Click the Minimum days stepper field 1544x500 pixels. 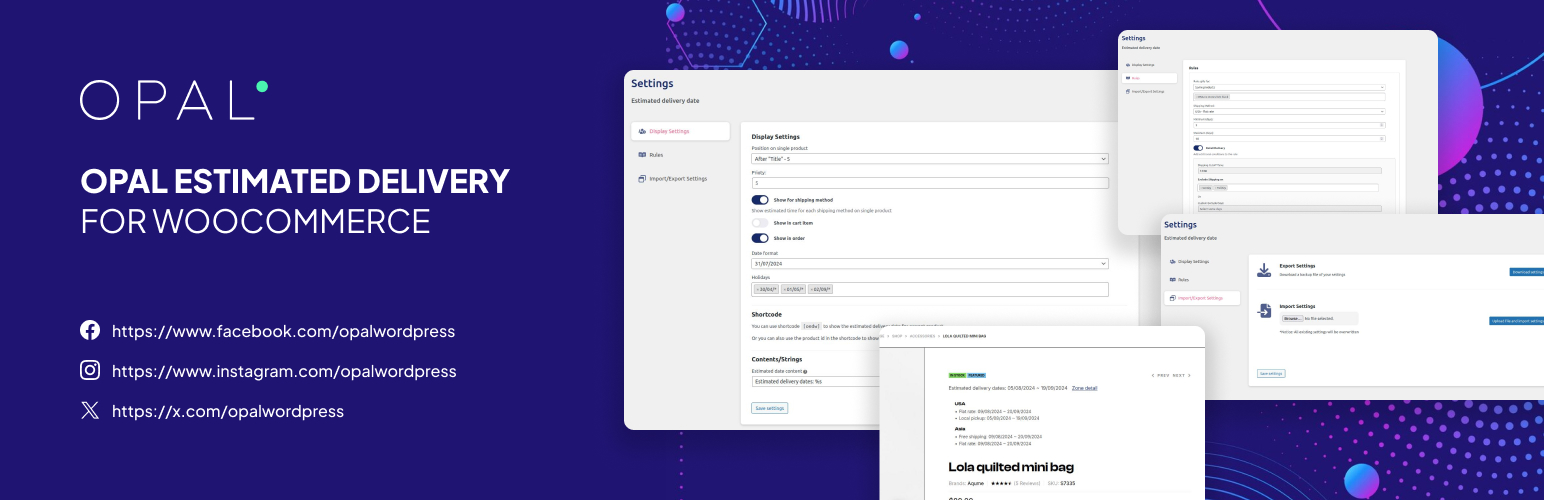click(1288, 125)
